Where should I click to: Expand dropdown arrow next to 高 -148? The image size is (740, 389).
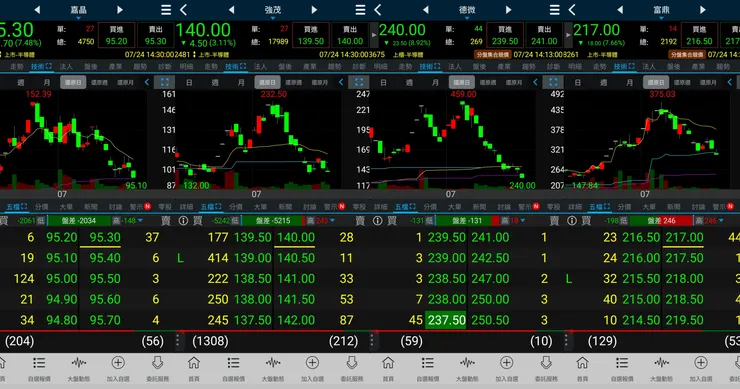[140, 220]
